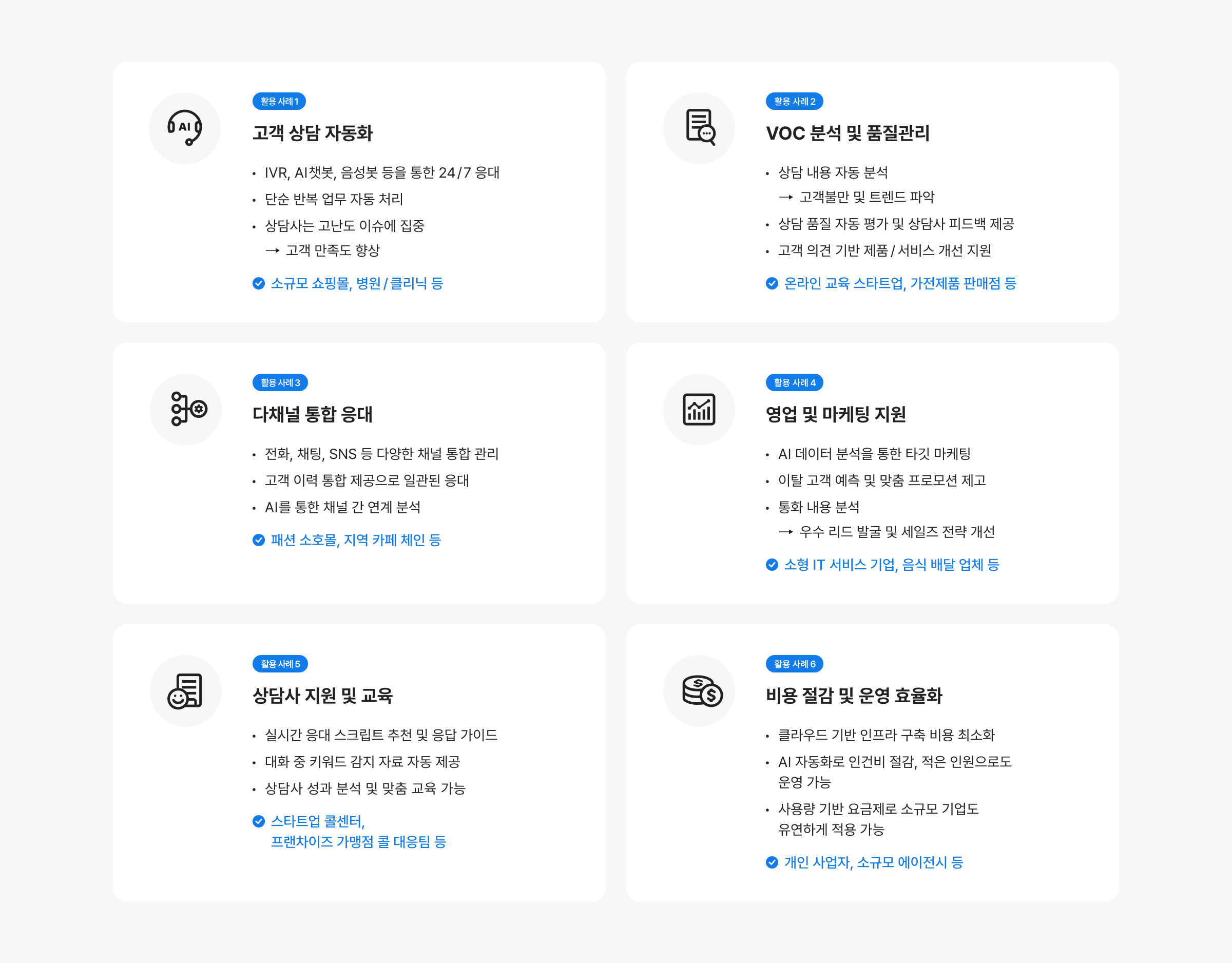Screen dimensions: 1232x963
Task: Click the agent support document icon
Action: click(185, 690)
